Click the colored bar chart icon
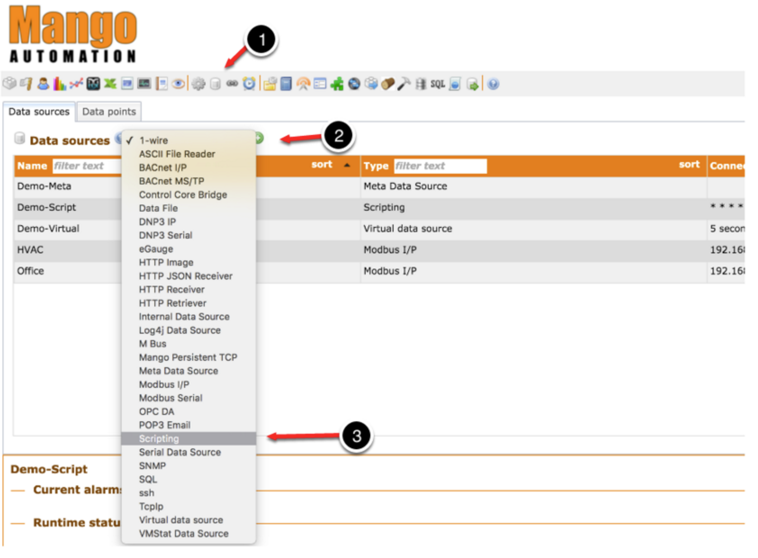This screenshot has height=558, width=758. (x=59, y=84)
